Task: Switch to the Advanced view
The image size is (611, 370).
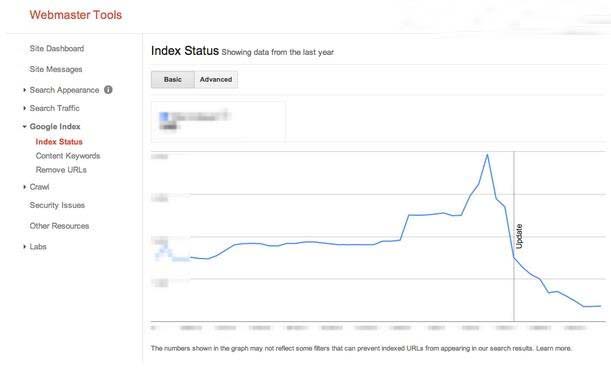Action: 216,79
